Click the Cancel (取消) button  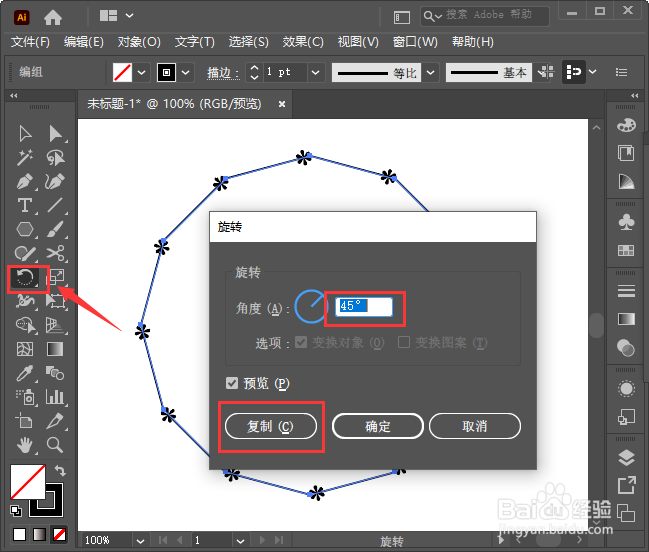coord(475,426)
